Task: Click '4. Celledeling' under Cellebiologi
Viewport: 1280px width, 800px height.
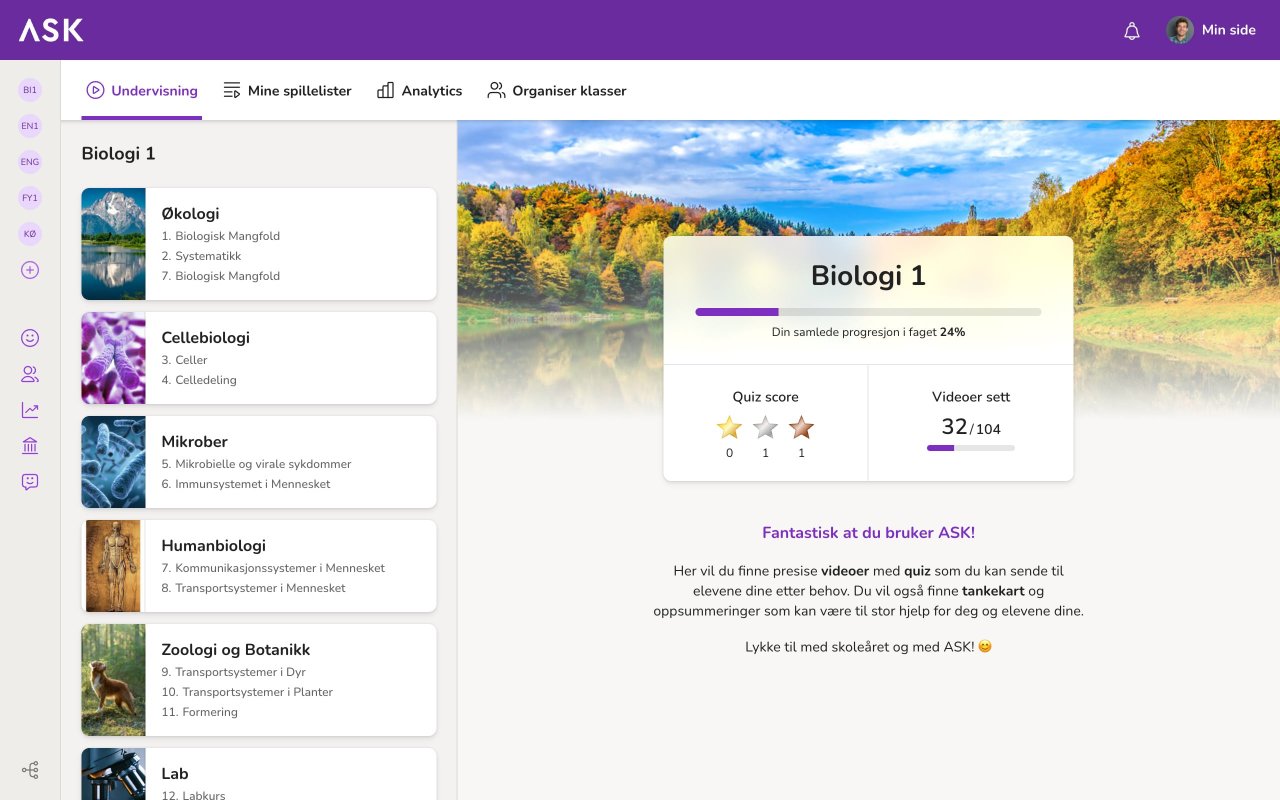Action: click(199, 380)
